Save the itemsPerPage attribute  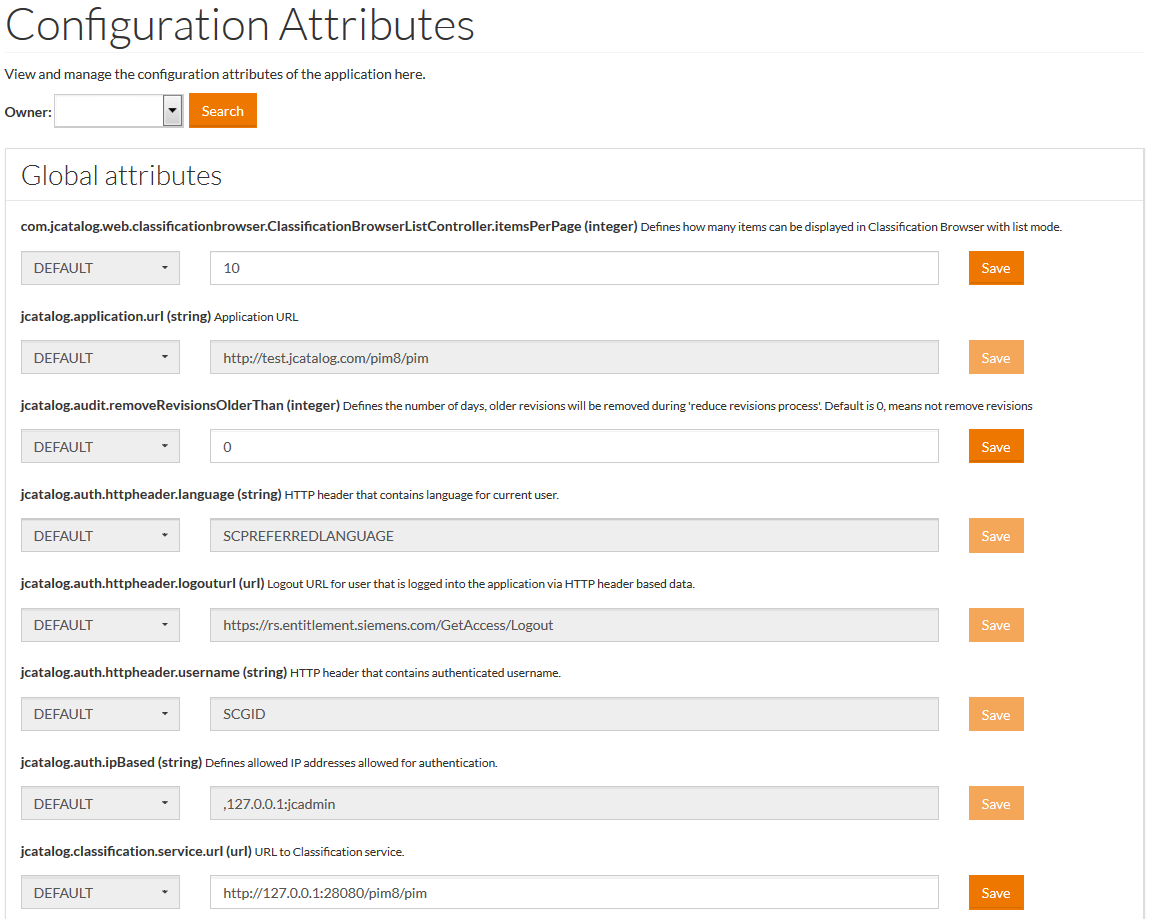[995, 268]
